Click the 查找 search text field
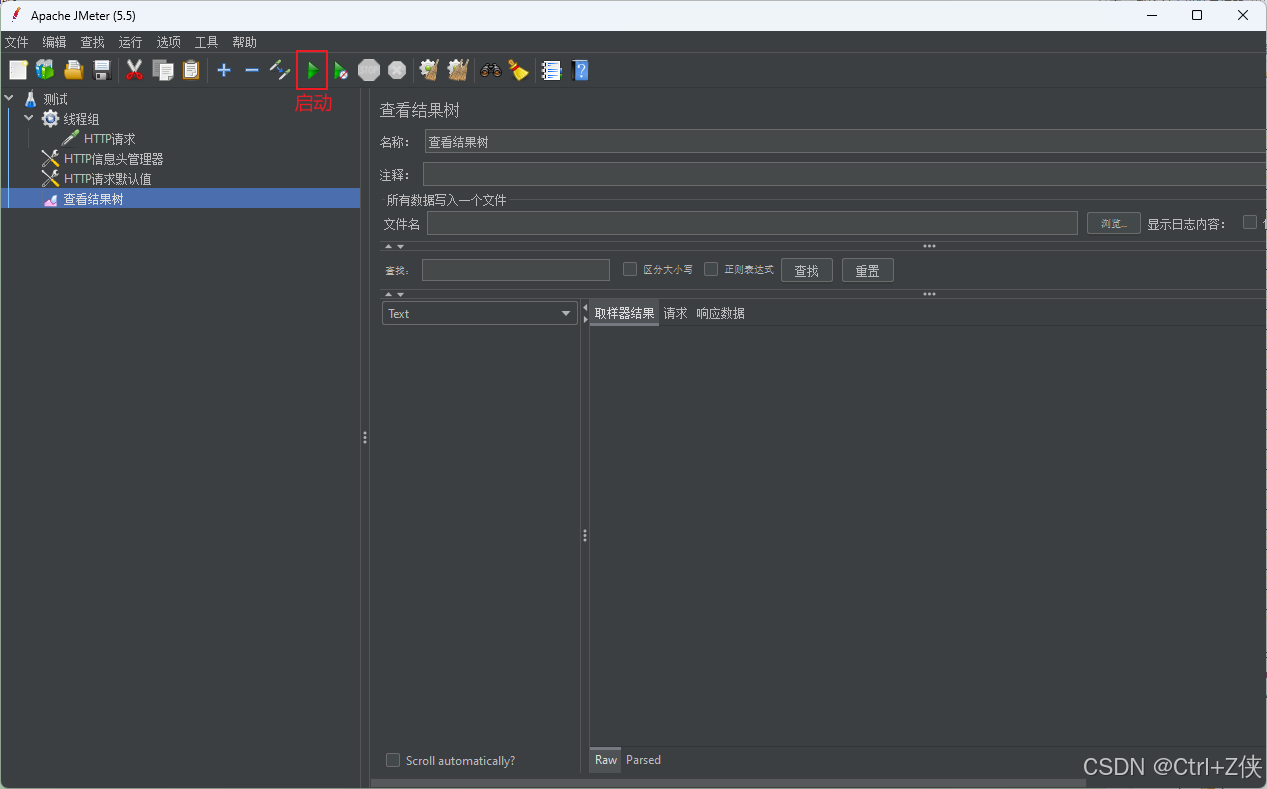The width and height of the screenshot is (1267, 789). tap(516, 270)
